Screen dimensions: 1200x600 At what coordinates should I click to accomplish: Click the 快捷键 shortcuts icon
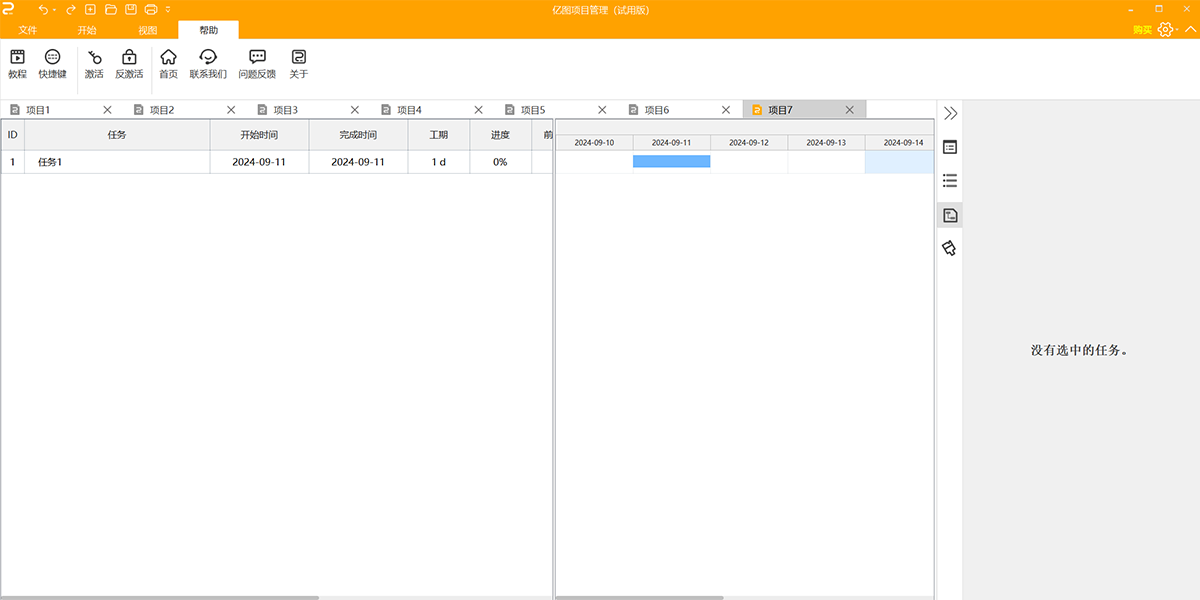(x=52, y=64)
